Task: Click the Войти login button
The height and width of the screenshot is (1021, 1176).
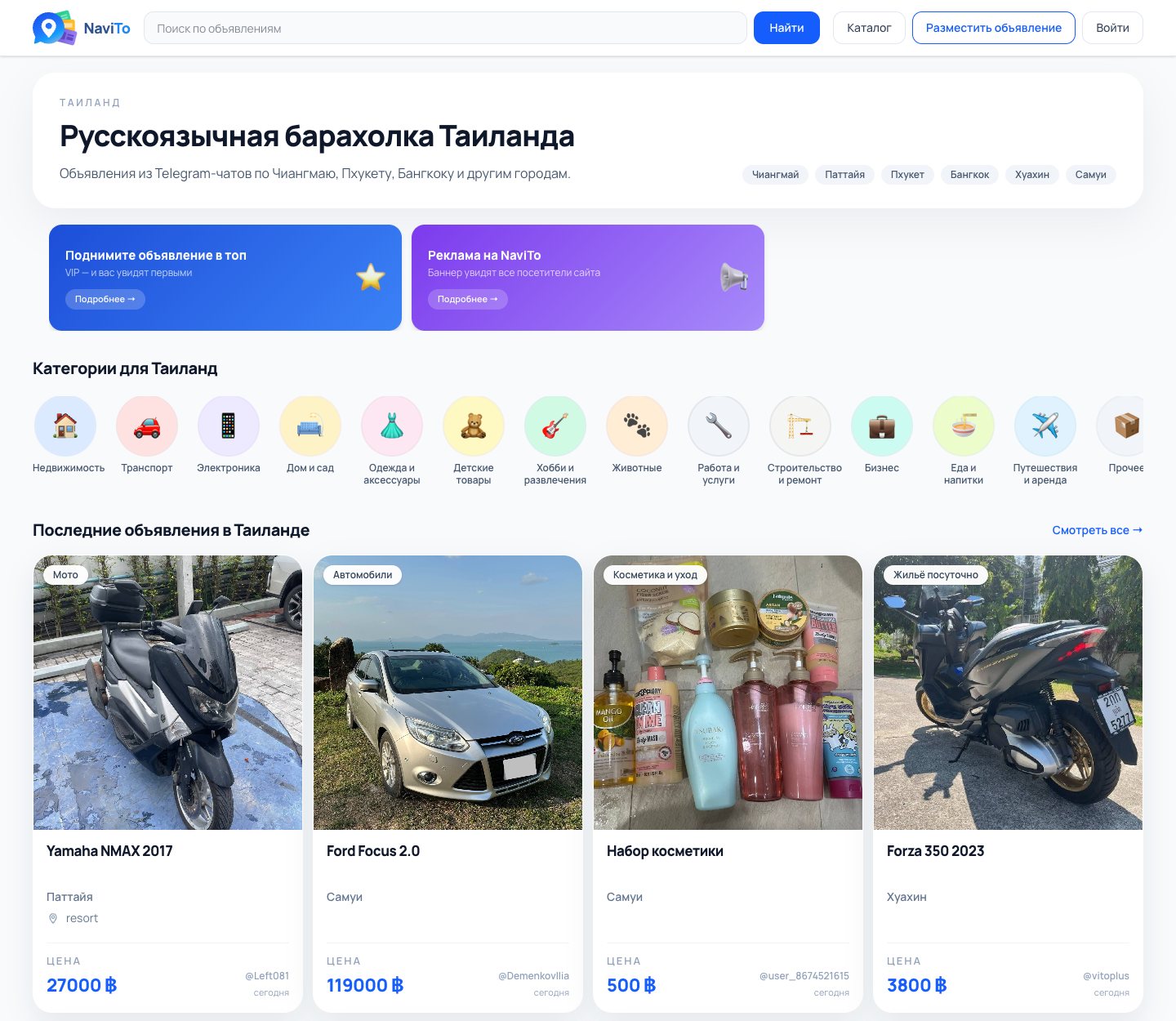Action: click(1112, 28)
